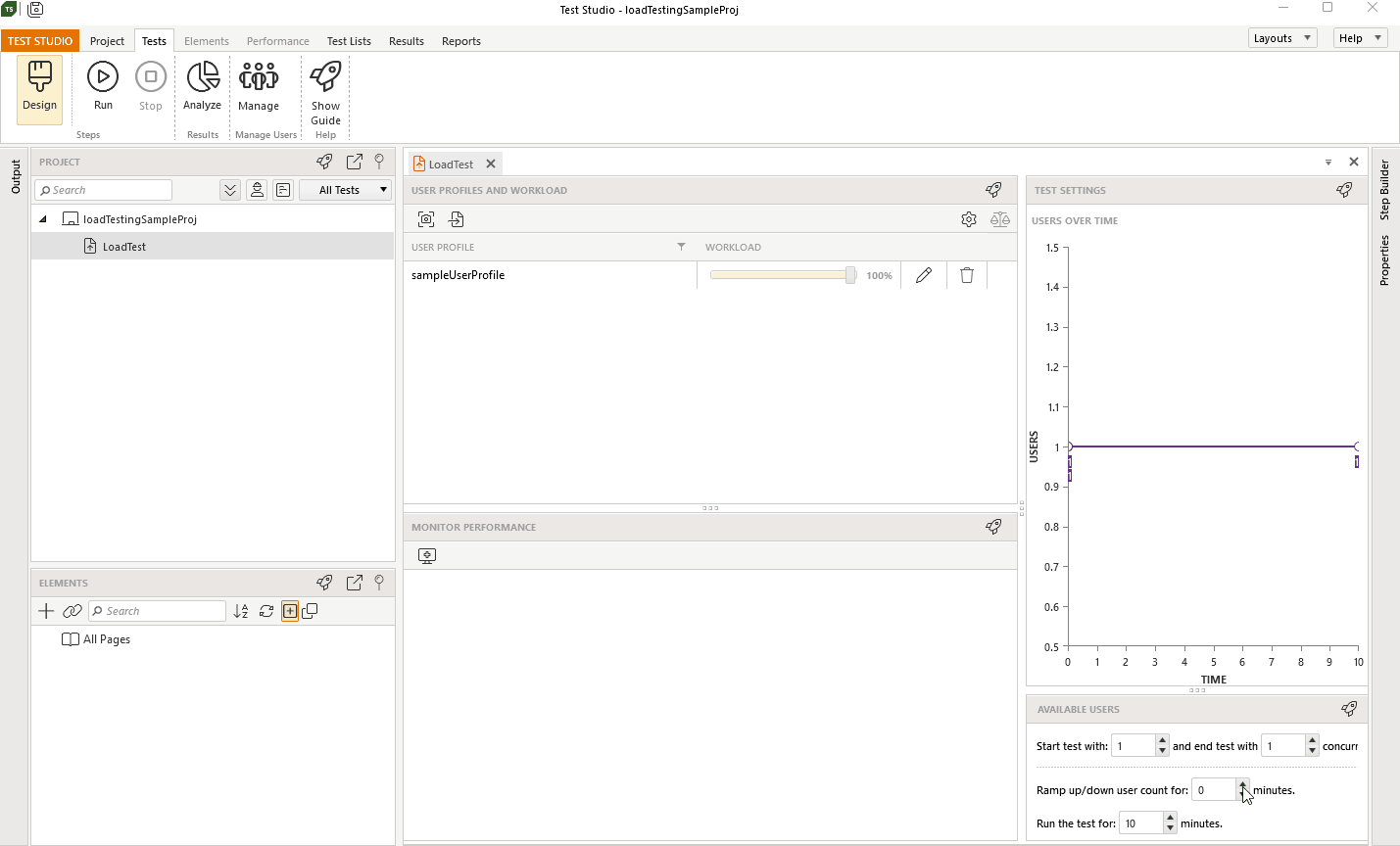Open Analyze results icon
The width and height of the screenshot is (1400, 846).
pos(202,88)
